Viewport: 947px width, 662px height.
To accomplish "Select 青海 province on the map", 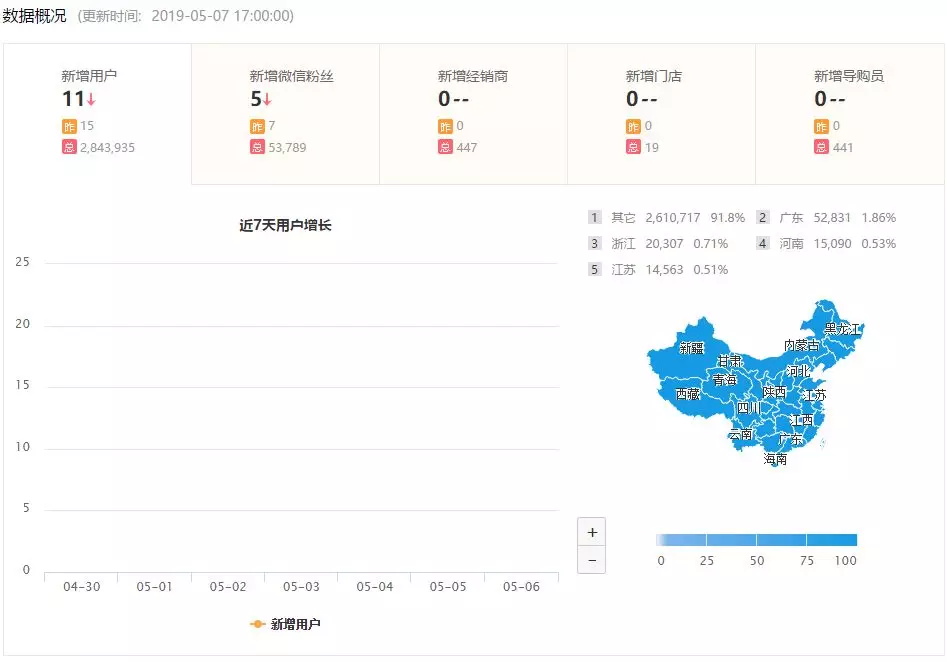I will tap(725, 379).
